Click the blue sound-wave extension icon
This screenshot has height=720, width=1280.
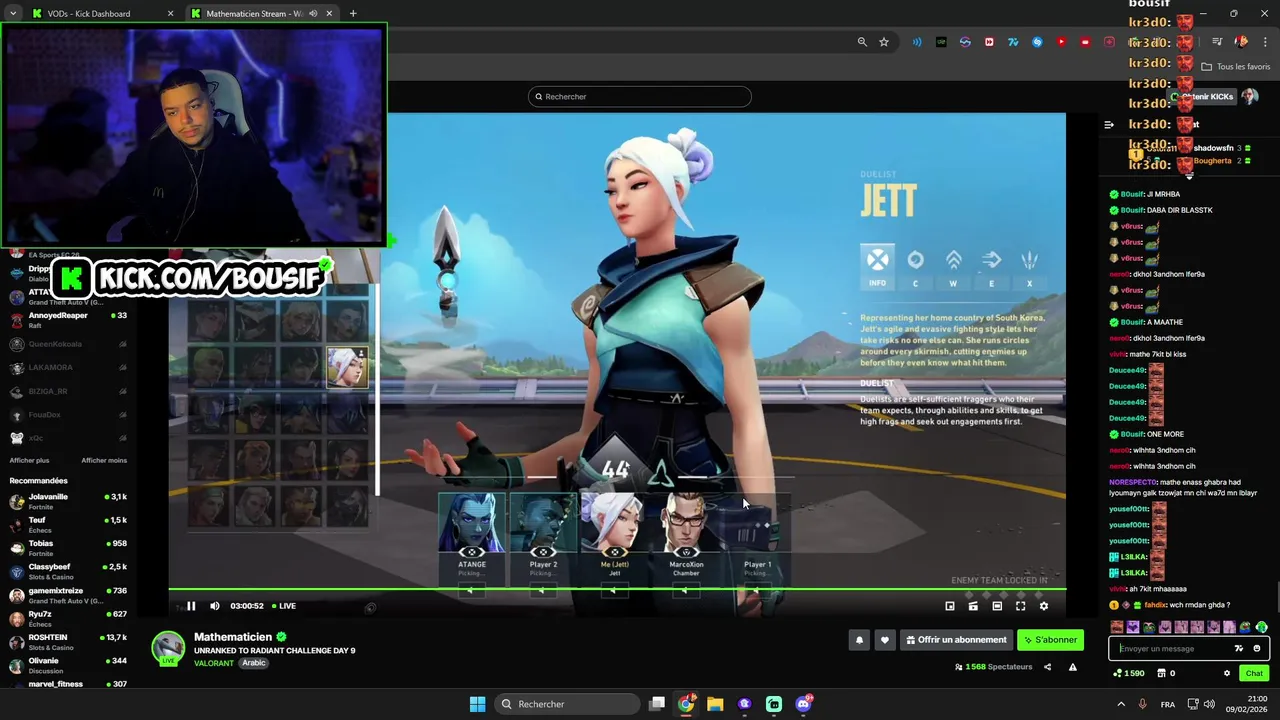click(x=917, y=42)
